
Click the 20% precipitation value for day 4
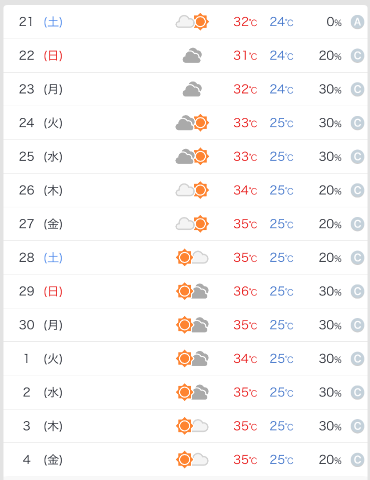point(330,460)
